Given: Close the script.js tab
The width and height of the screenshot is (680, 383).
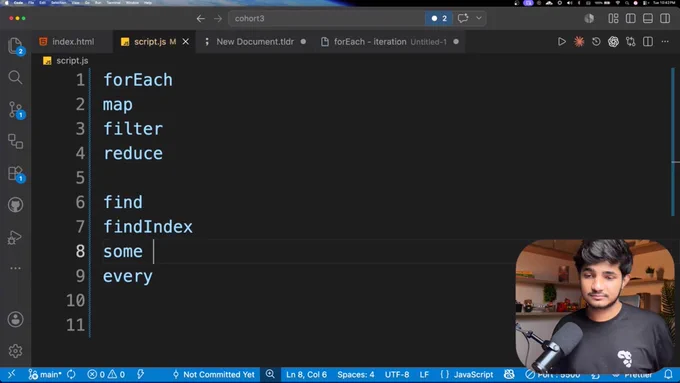Looking at the screenshot, I should click(x=186, y=42).
